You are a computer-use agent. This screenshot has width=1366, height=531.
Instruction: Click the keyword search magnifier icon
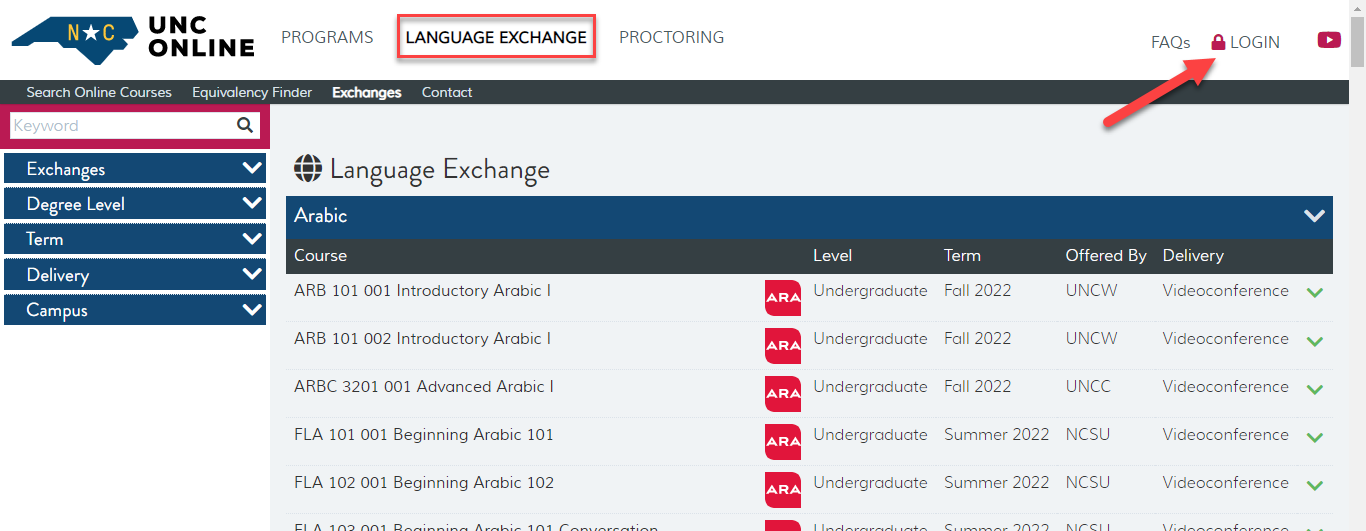click(x=245, y=125)
